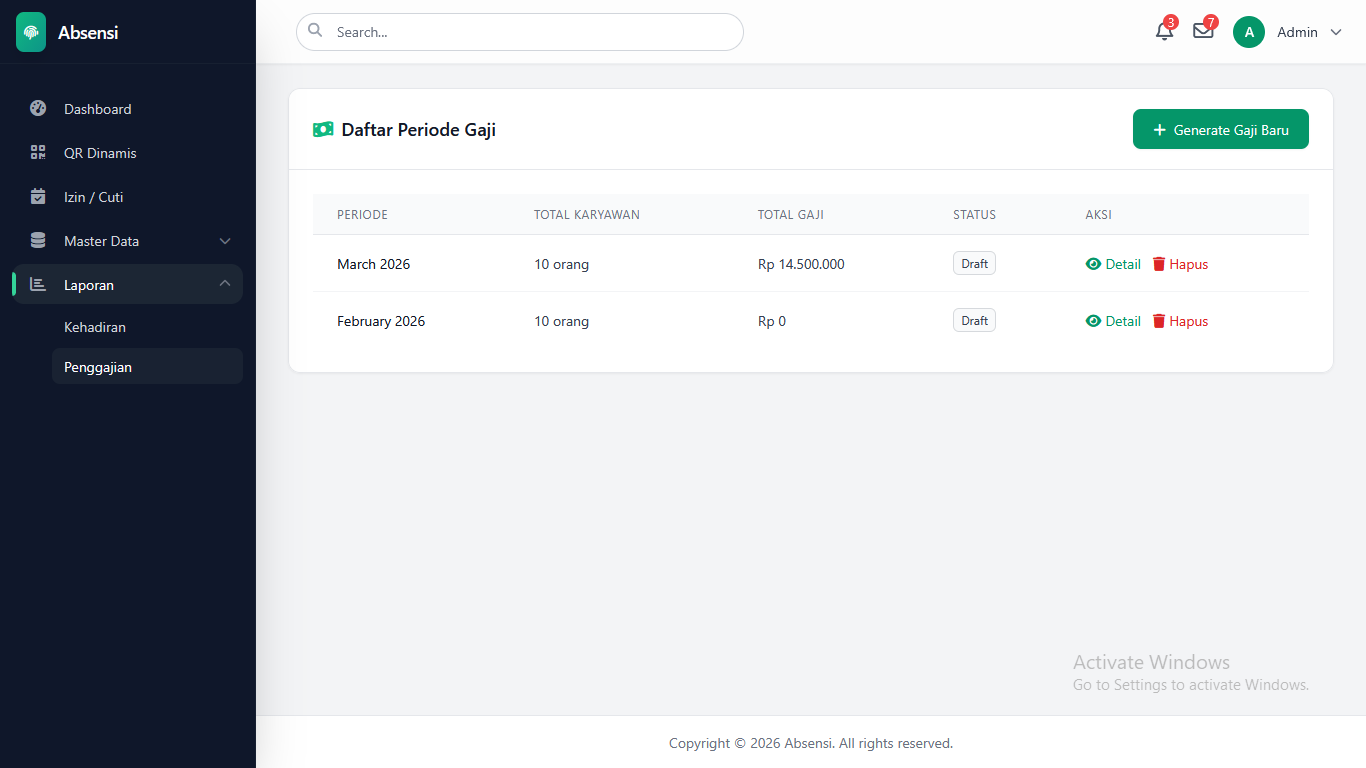Open the Admin user dropdown arrow
1366x768 pixels.
tap(1336, 32)
